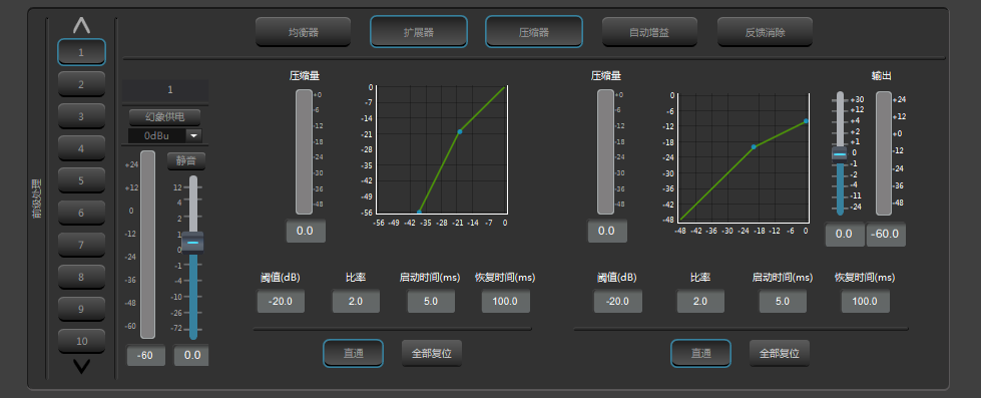Select channel 4 button
This screenshot has width=981, height=398.
[81, 148]
